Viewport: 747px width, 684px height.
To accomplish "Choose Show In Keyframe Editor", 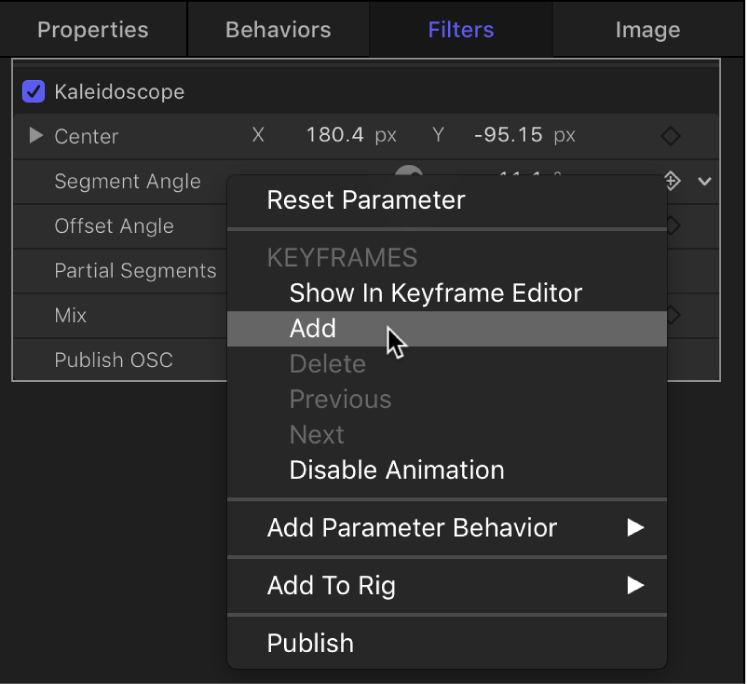I will tap(435, 293).
